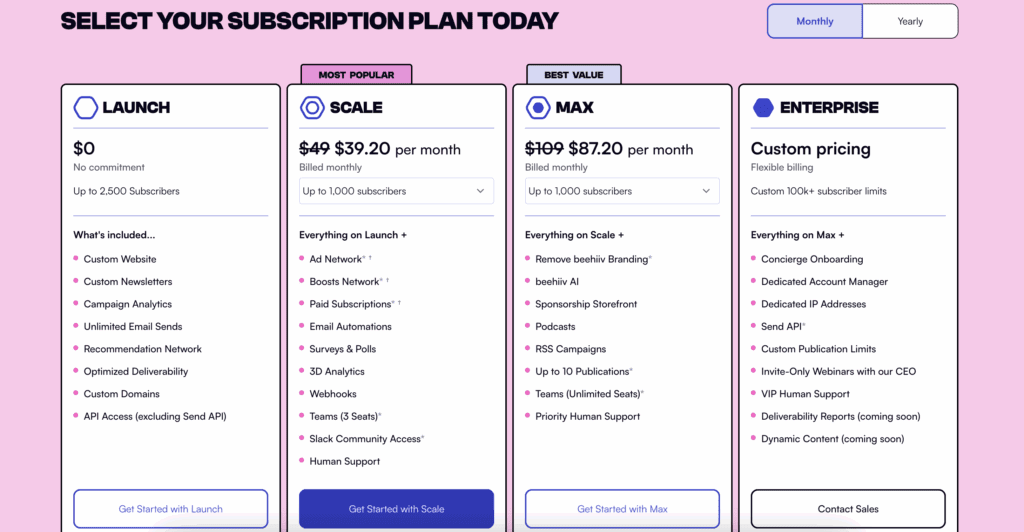
Task: Switch billing toggle to Yearly
Action: (x=910, y=21)
